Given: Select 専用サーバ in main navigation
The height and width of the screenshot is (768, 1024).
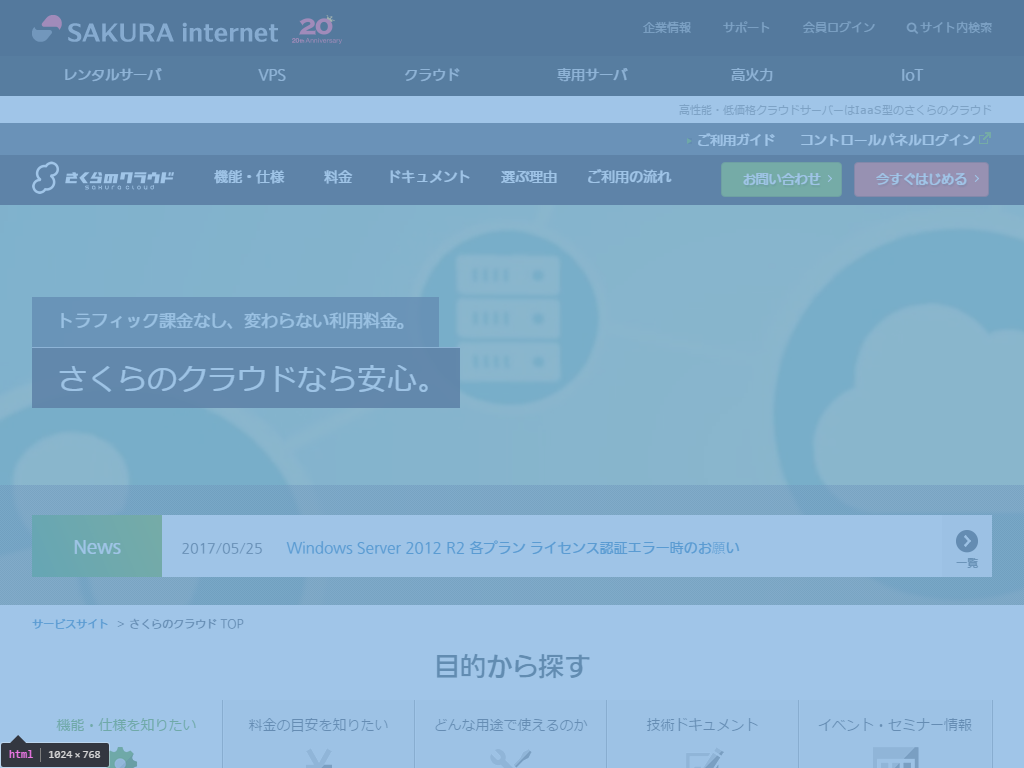Looking at the screenshot, I should pyautogui.click(x=592, y=75).
